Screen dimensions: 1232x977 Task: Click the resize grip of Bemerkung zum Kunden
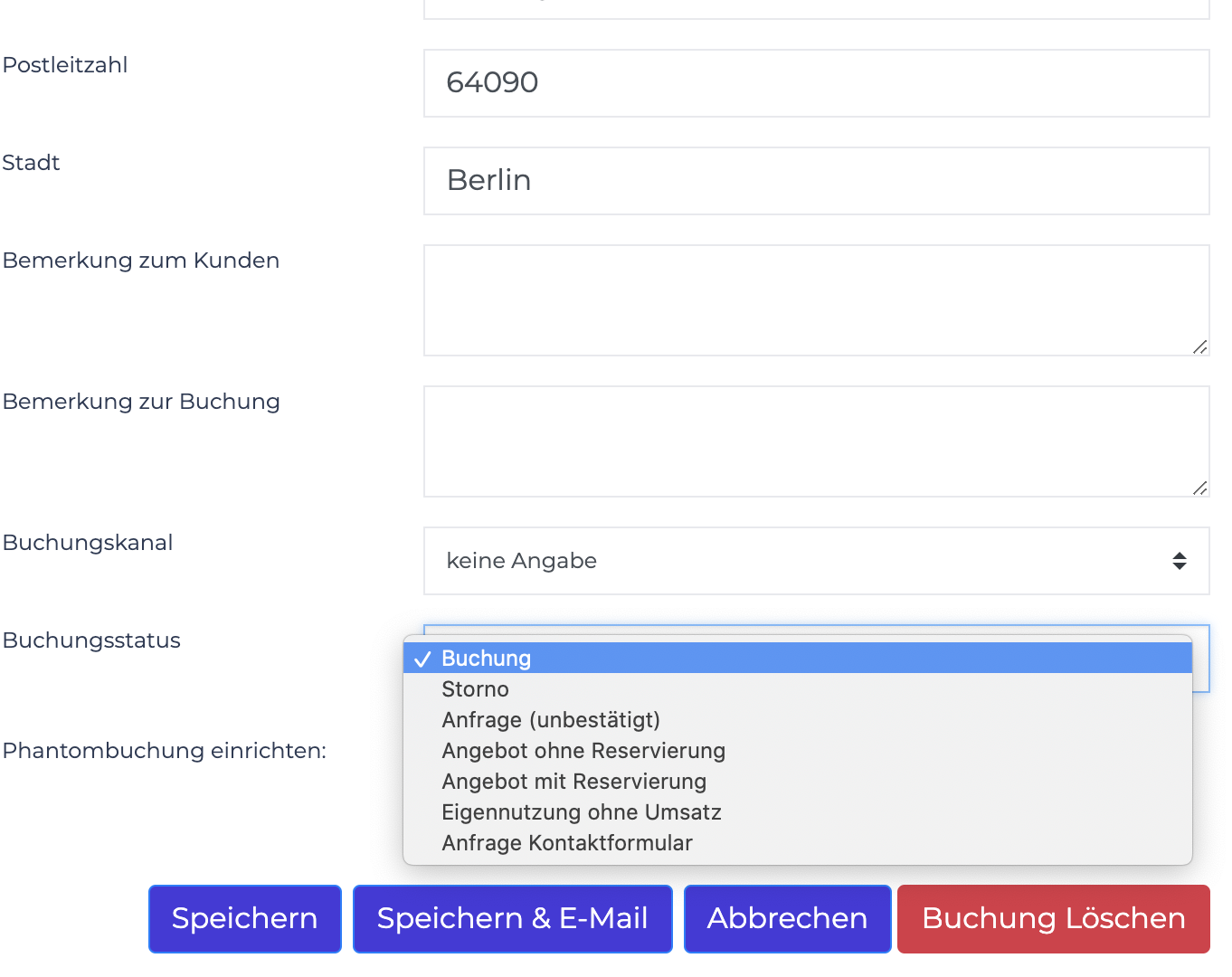1200,346
